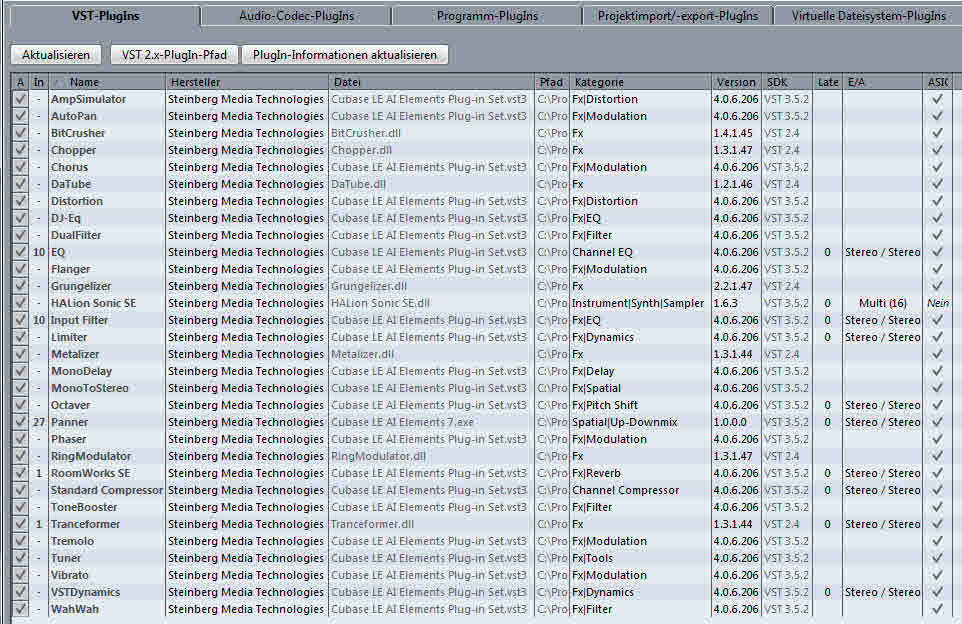The image size is (962, 624).
Task: Disable the Limiter plug-in checkbox
Action: (20, 337)
